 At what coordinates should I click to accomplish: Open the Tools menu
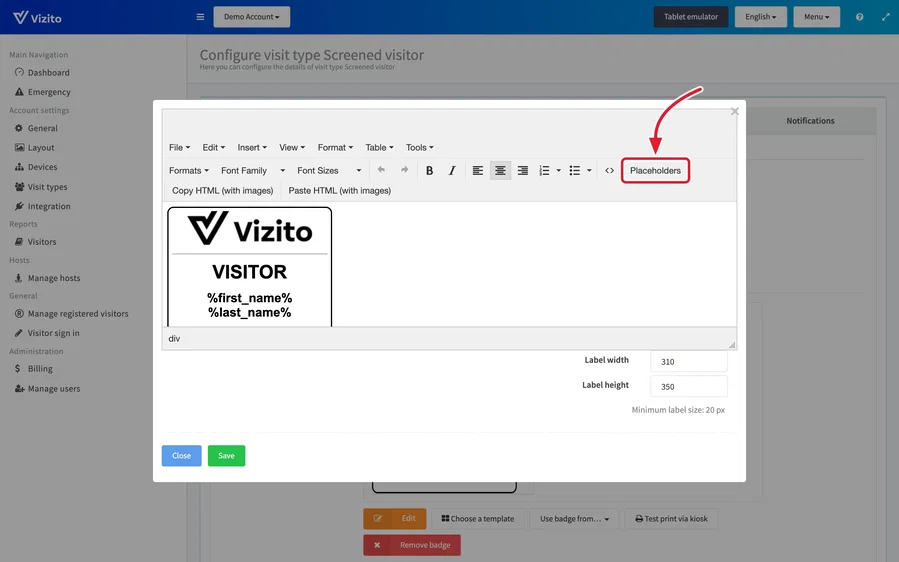420,147
